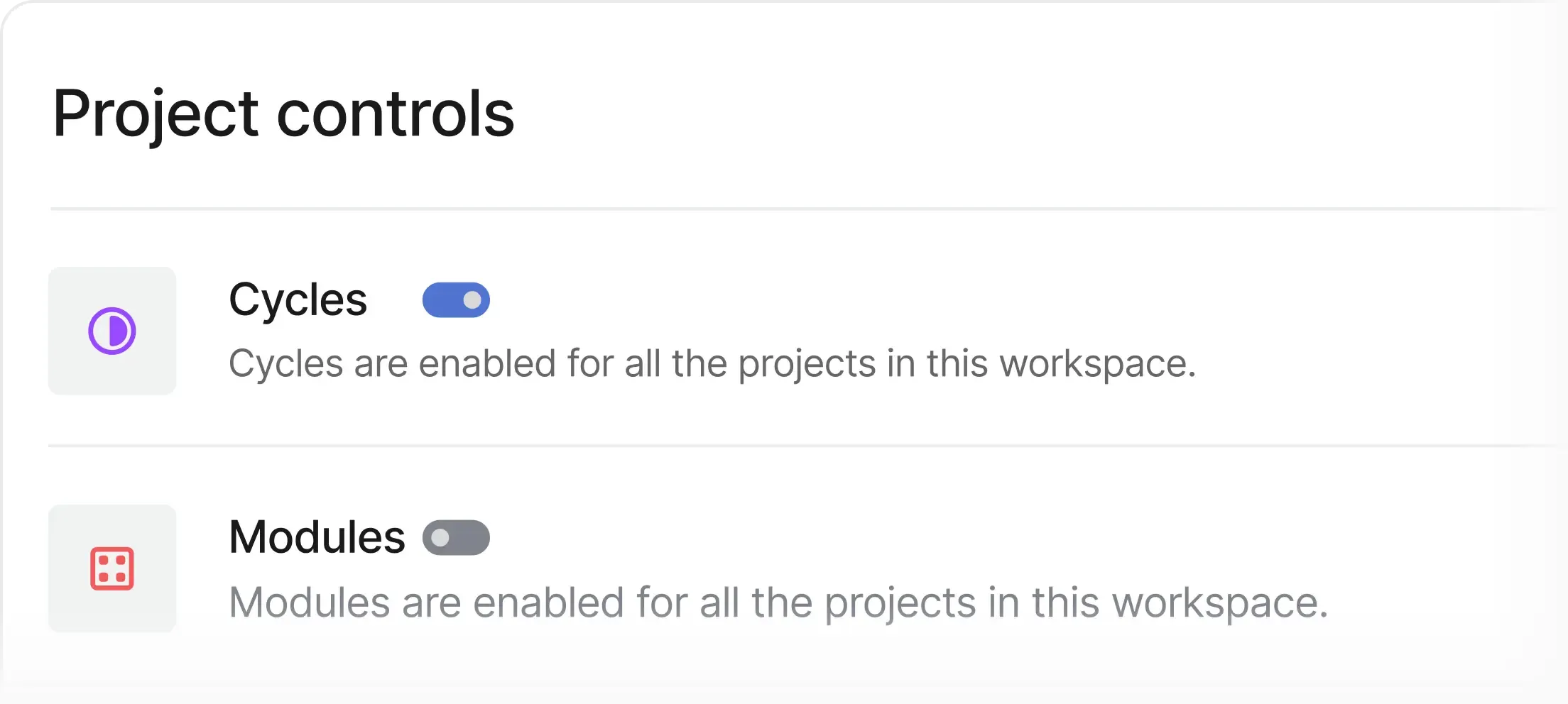Activate Modules using its switch

tap(457, 537)
